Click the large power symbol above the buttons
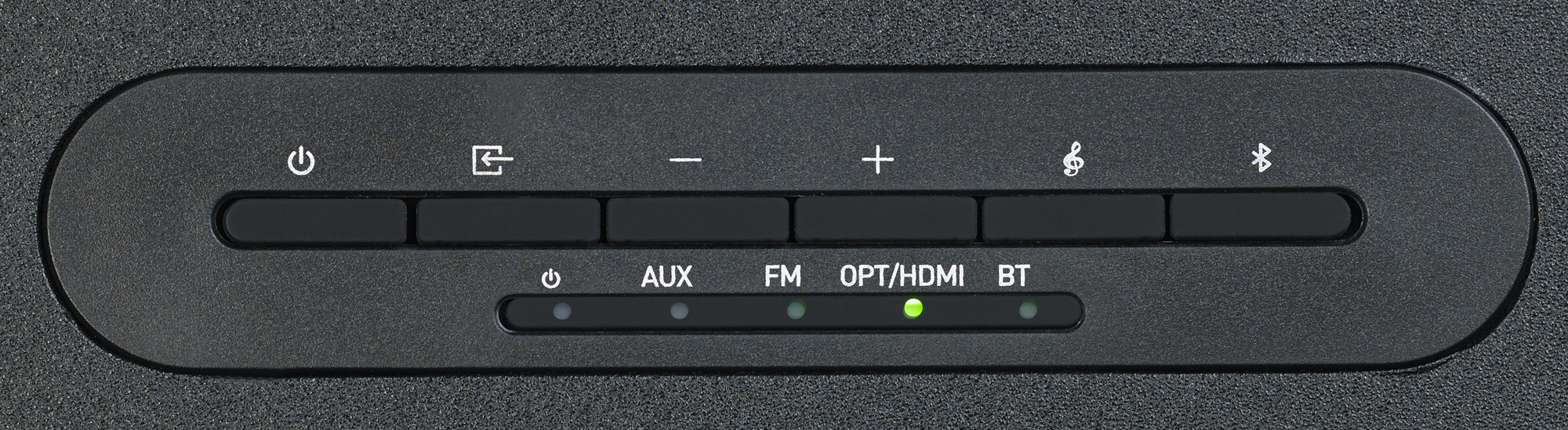 pos(302,162)
